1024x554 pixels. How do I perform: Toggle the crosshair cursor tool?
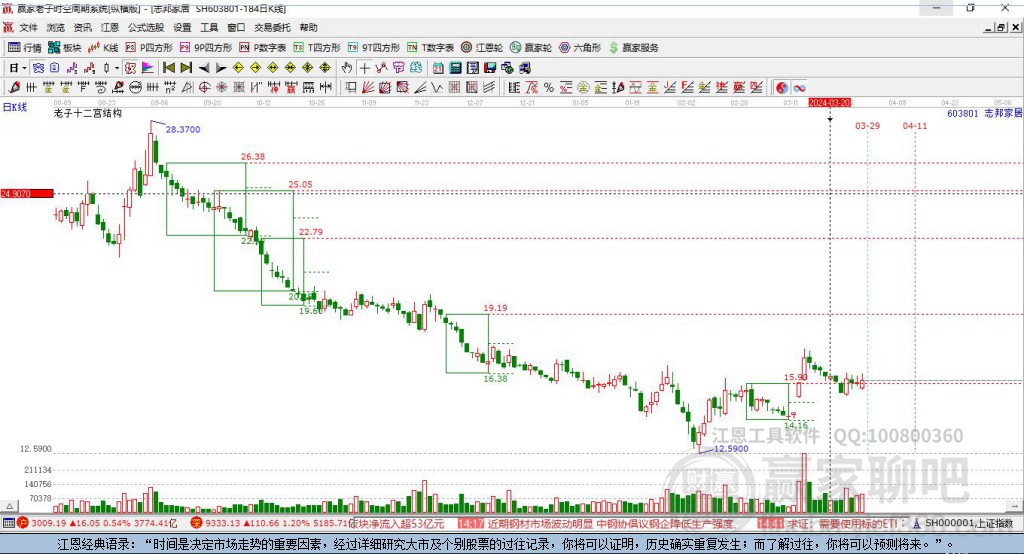[364, 68]
